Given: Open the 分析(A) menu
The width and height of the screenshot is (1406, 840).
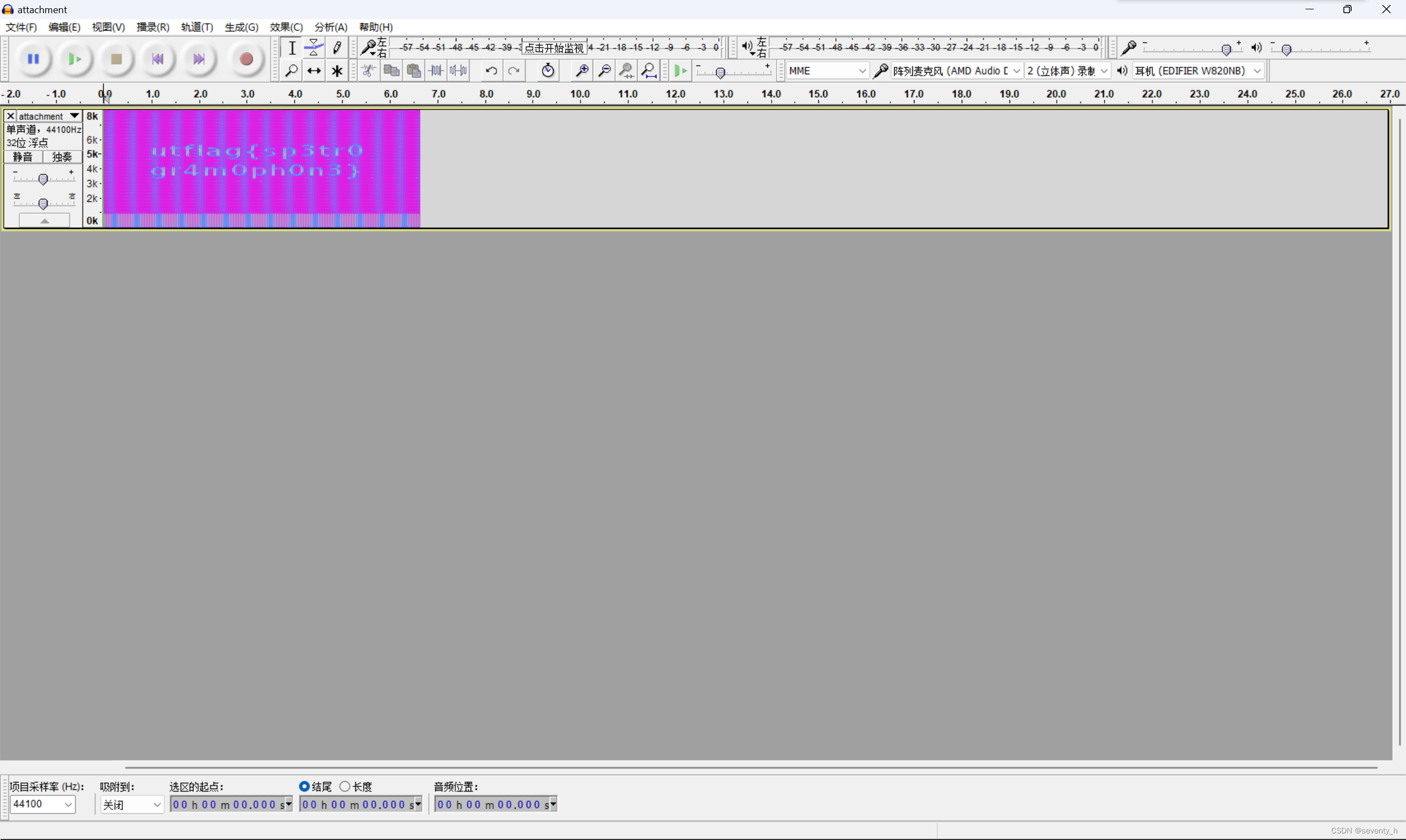Looking at the screenshot, I should click(x=331, y=27).
